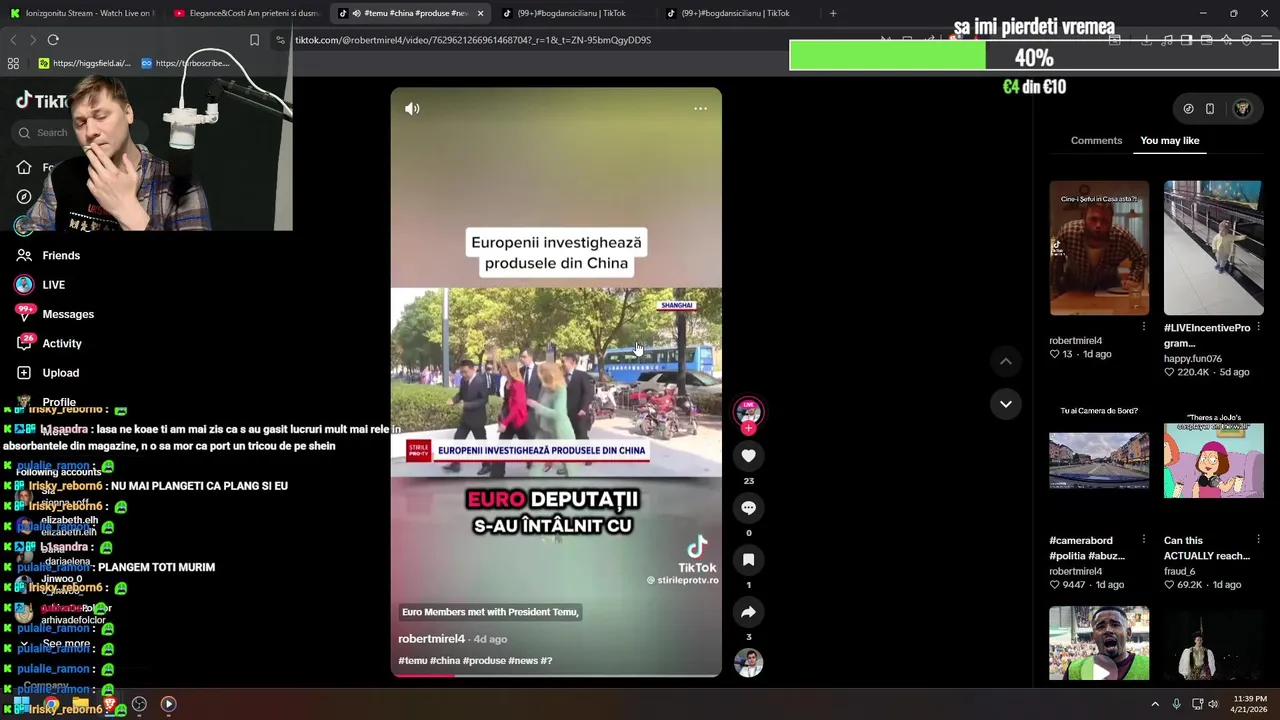Open Friends in the TikTok sidebar
This screenshot has height=720, width=1280.
pyautogui.click(x=61, y=255)
